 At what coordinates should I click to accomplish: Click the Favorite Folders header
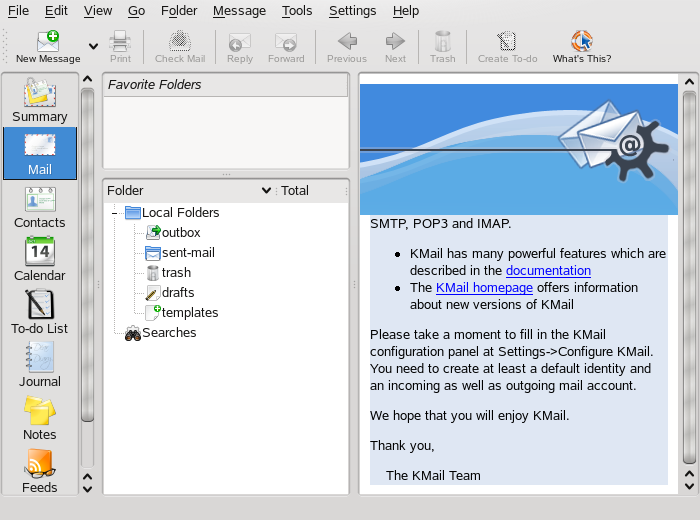pos(225,84)
